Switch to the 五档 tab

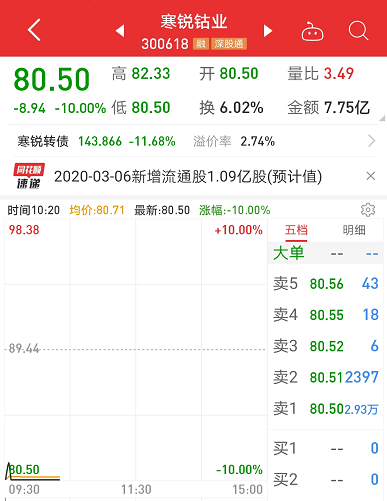(x=296, y=230)
